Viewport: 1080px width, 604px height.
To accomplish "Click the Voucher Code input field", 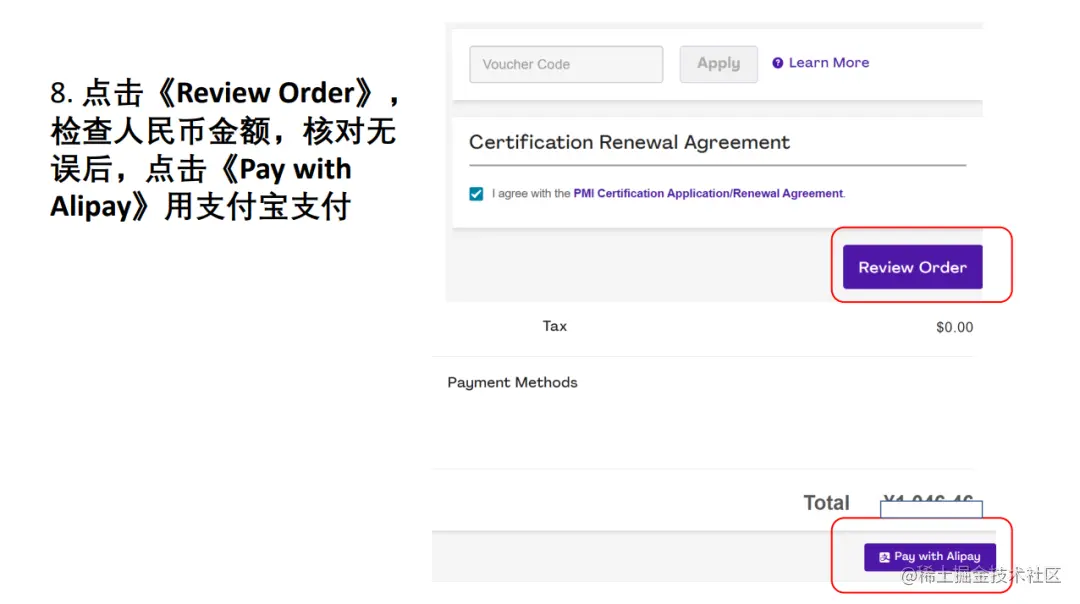I will [x=566, y=64].
